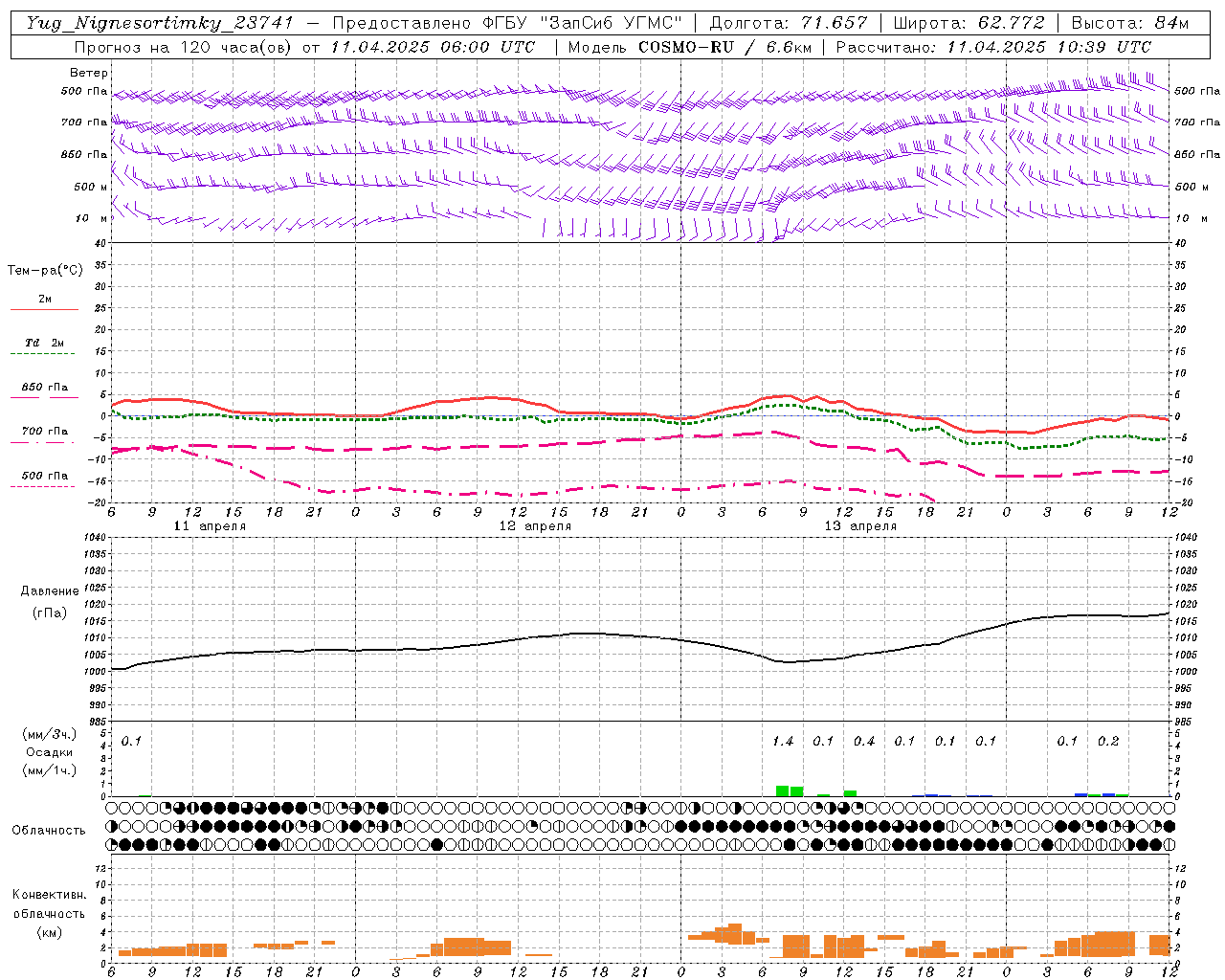The image size is (1225, 980).
Task: Select the latitude value Широта: 62.772
Action: [x=969, y=23]
